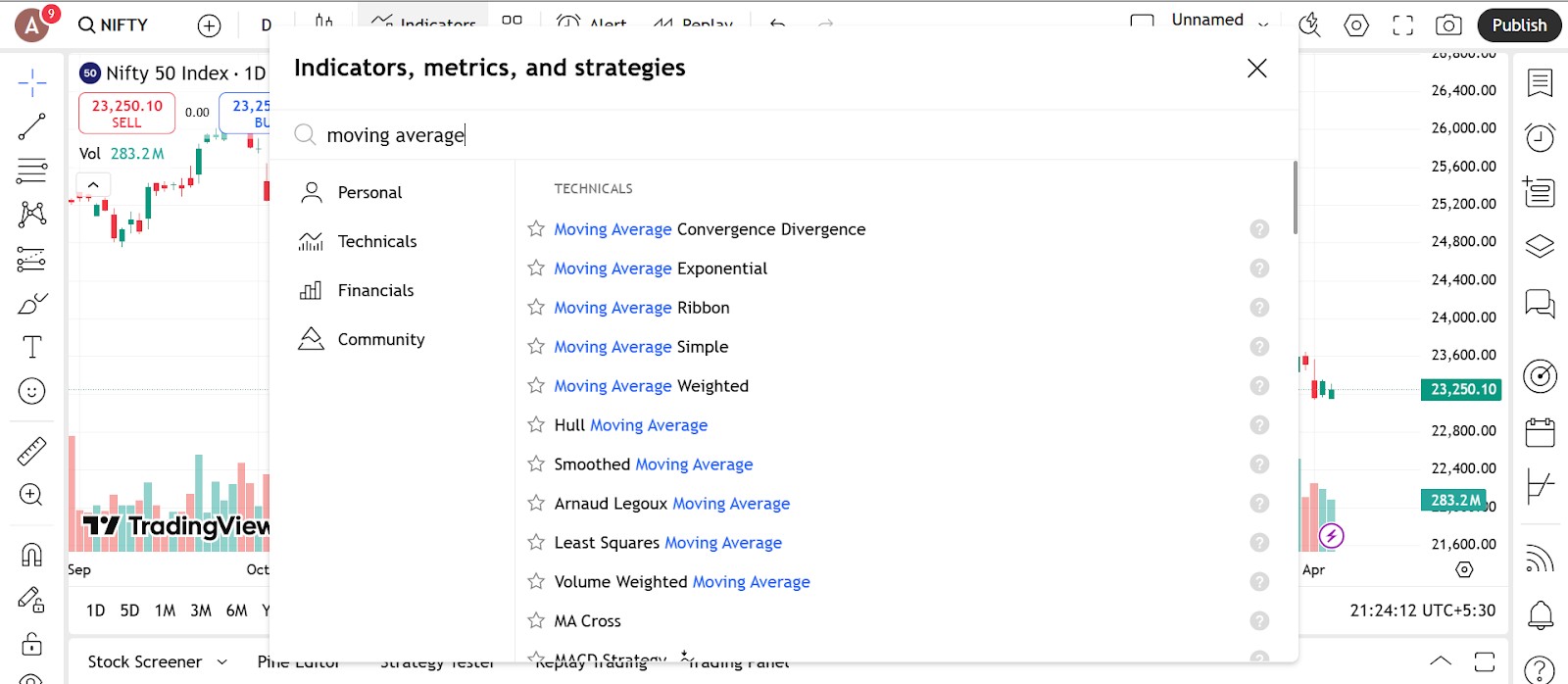Add Least Squares Moving Average
This screenshot has height=684, width=1568.
[x=668, y=543]
